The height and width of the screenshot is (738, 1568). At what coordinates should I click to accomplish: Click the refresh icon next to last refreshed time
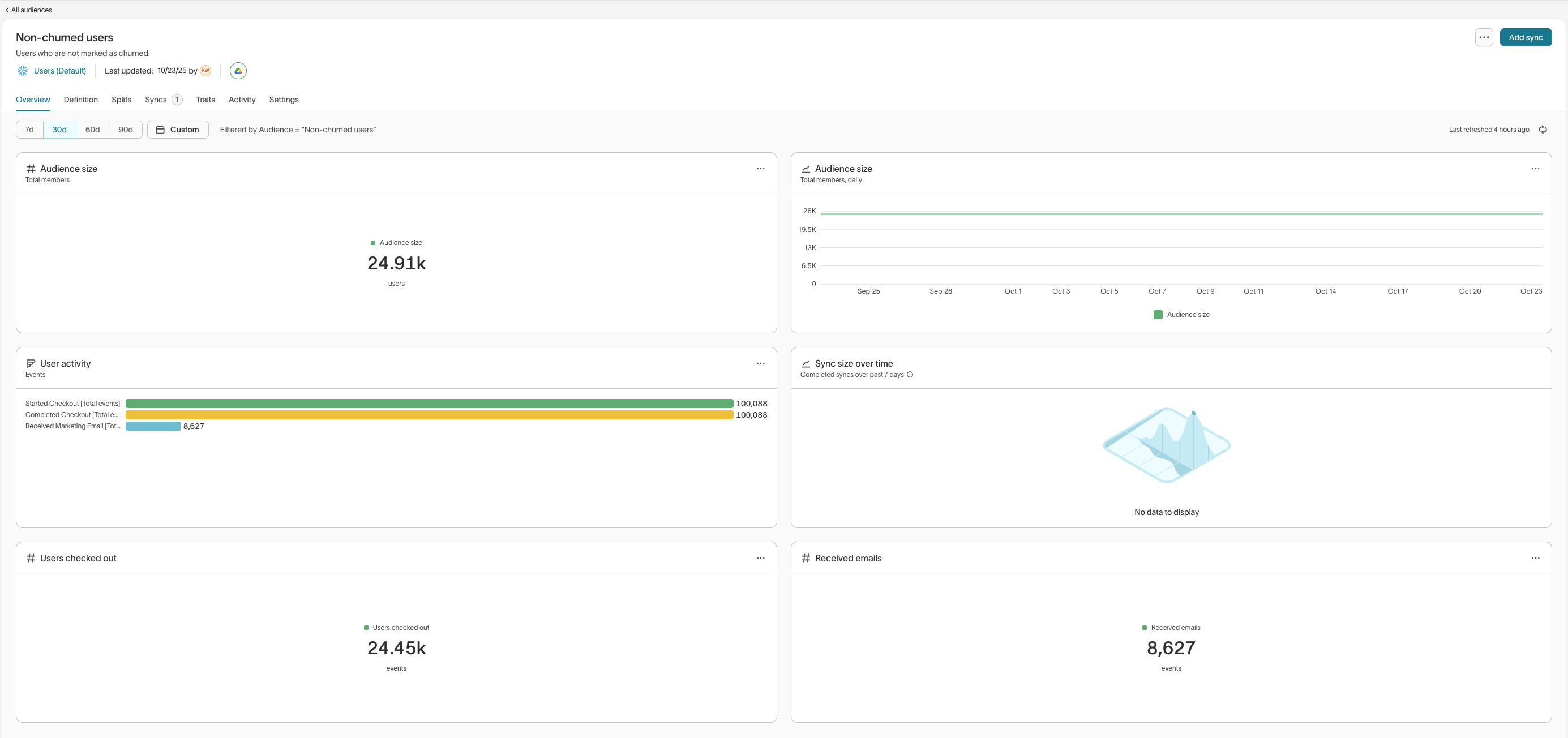pyautogui.click(x=1544, y=130)
